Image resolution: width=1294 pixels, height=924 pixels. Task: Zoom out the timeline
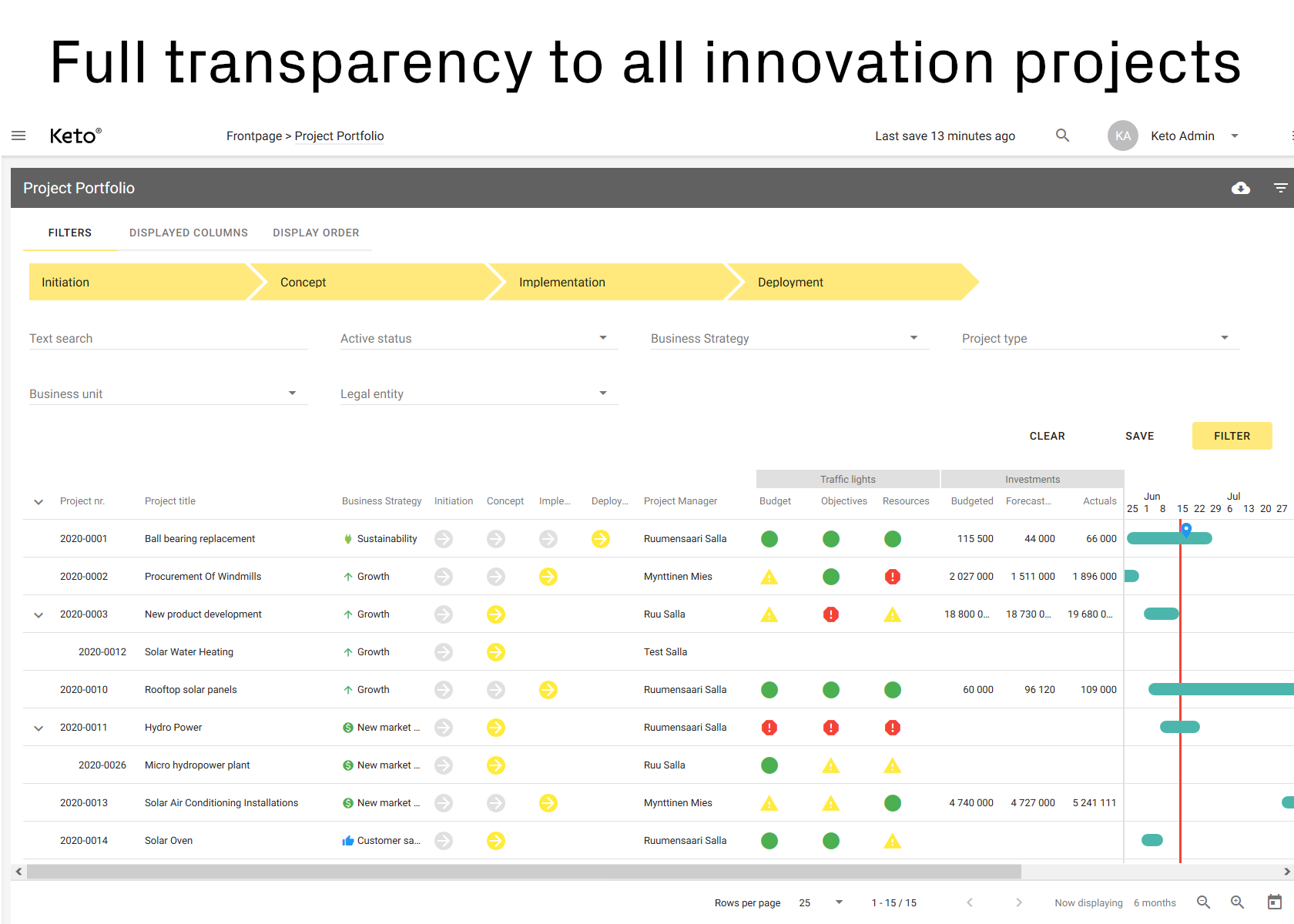(x=1203, y=902)
